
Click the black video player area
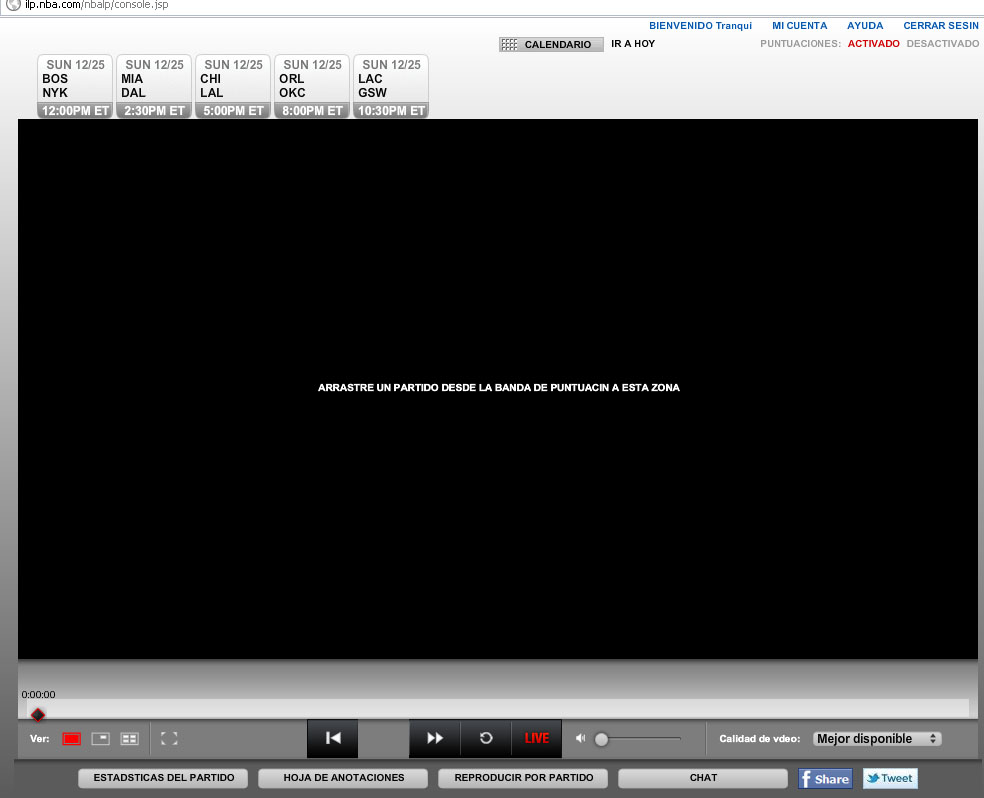[498, 389]
